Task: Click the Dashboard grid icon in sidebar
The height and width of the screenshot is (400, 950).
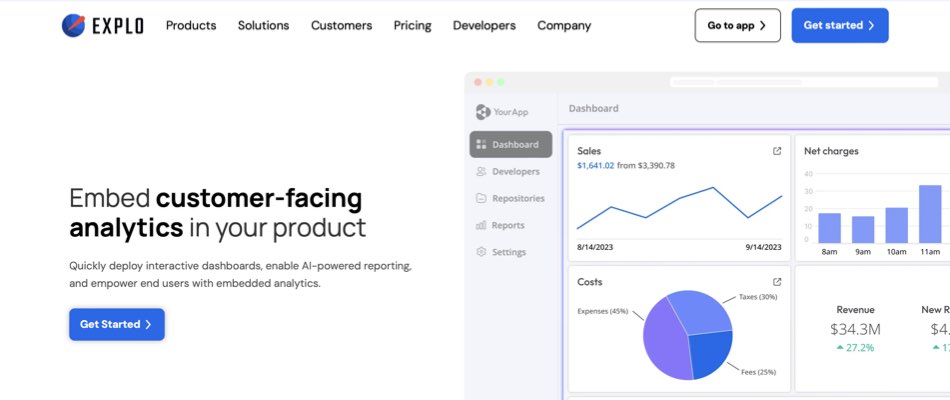Action: (x=482, y=145)
